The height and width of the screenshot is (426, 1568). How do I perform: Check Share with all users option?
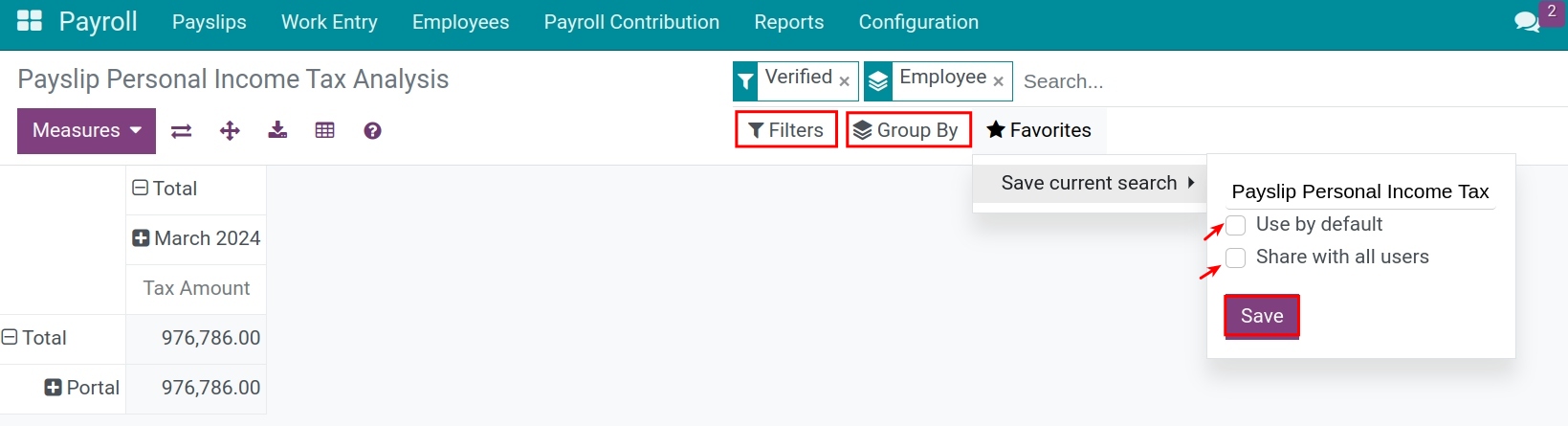[x=1236, y=258]
